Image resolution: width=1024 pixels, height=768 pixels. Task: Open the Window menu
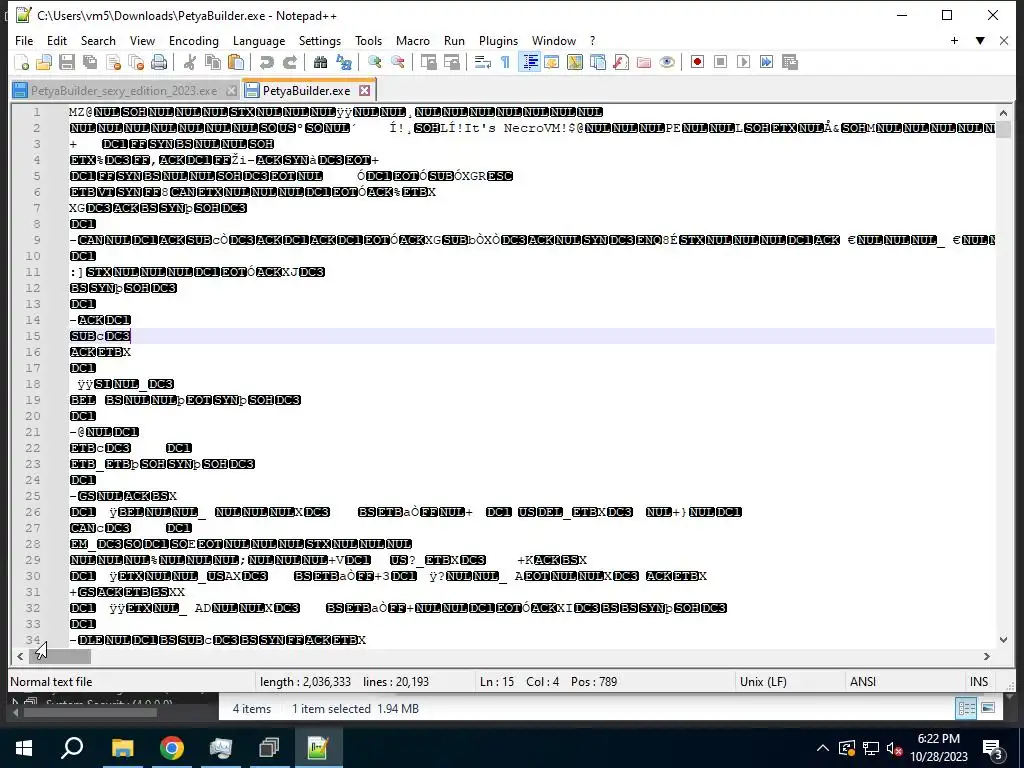pos(554,40)
